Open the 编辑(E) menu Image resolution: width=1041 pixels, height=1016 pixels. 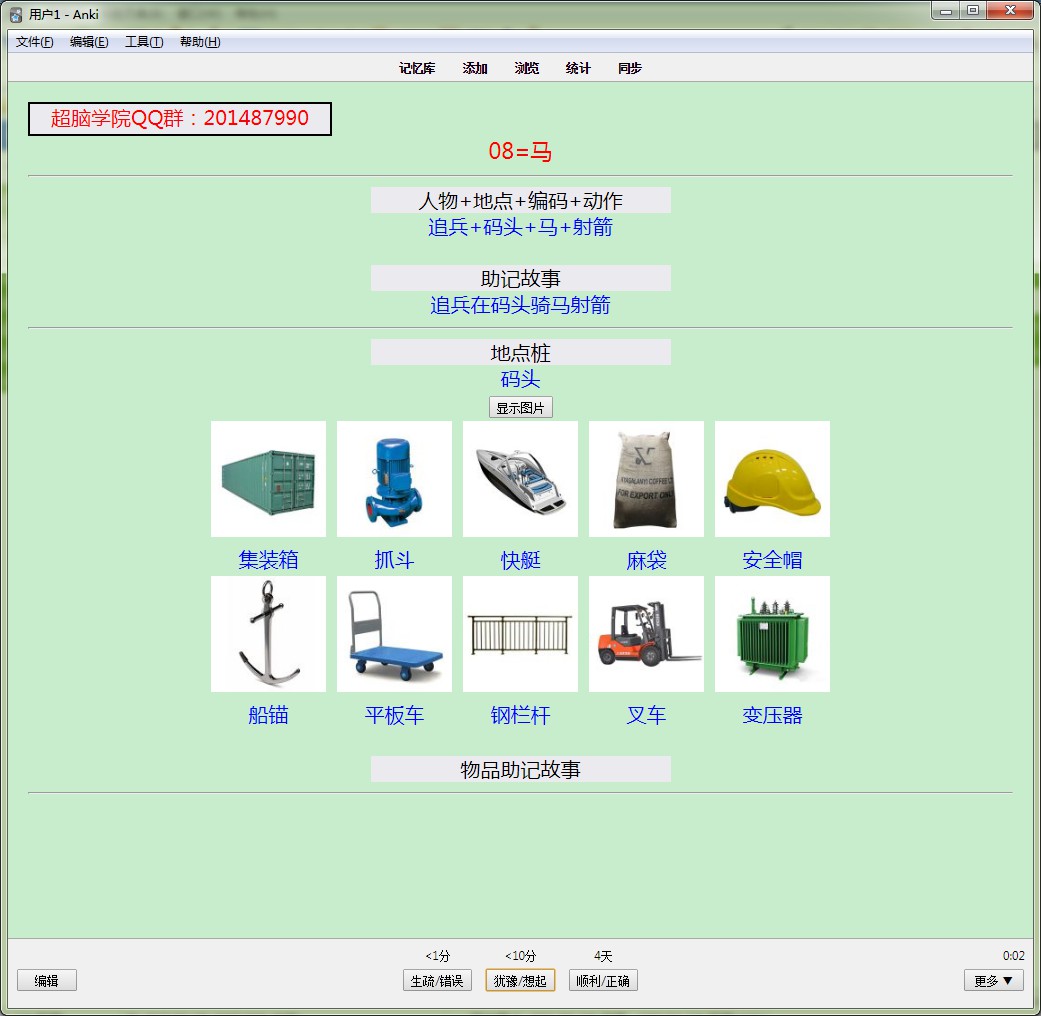coord(89,42)
